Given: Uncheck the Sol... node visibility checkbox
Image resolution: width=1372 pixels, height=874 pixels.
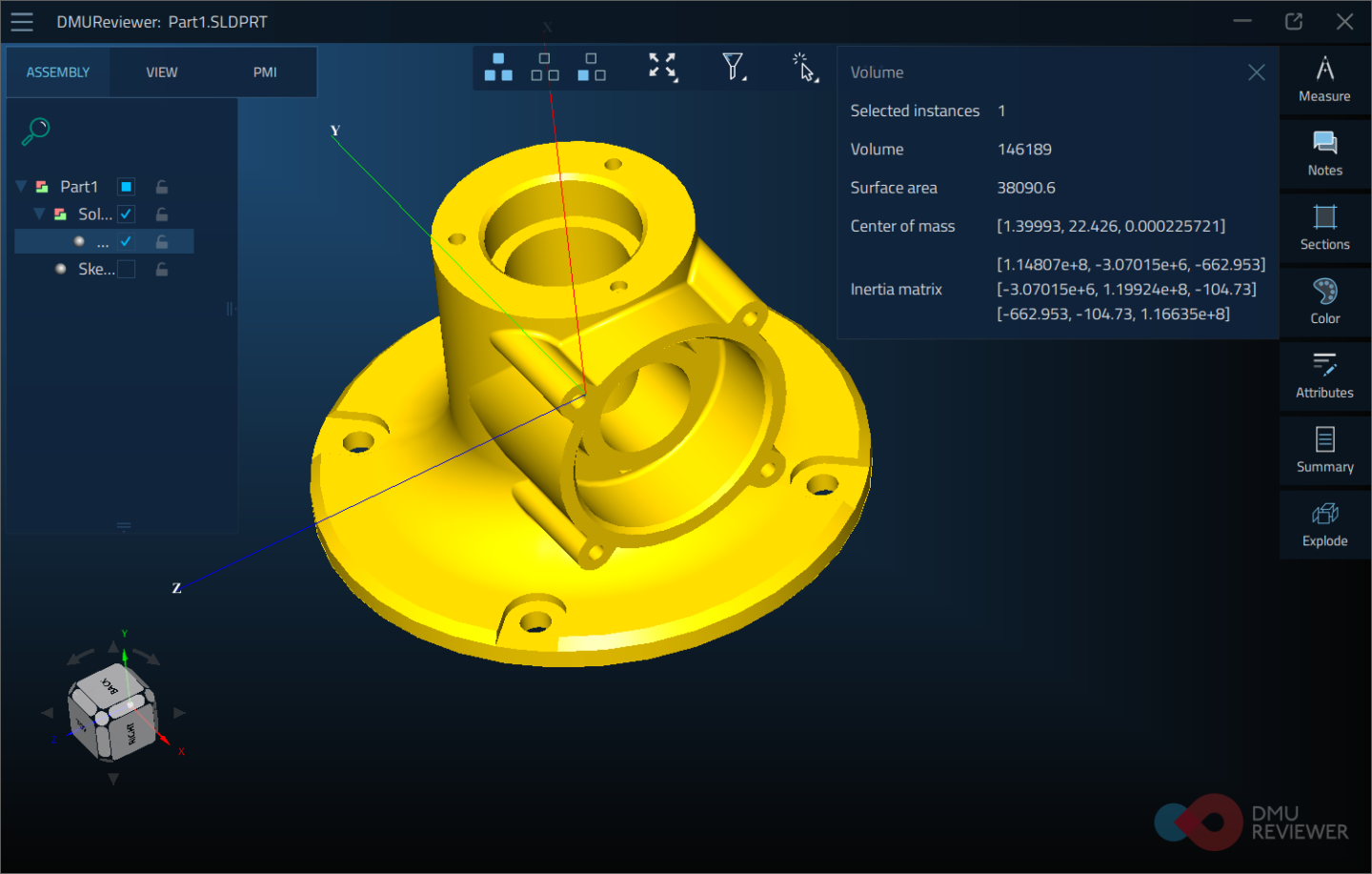Looking at the screenshot, I should point(125,213).
